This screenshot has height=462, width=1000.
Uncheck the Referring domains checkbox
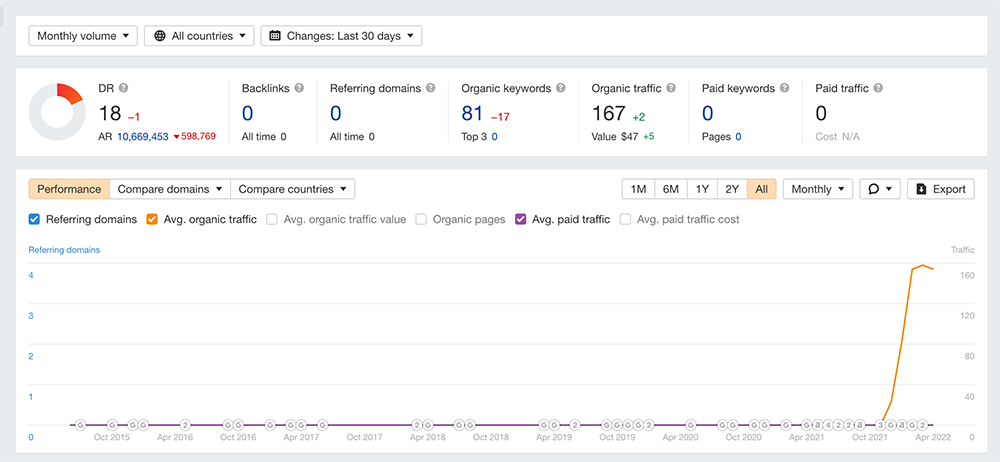35,219
